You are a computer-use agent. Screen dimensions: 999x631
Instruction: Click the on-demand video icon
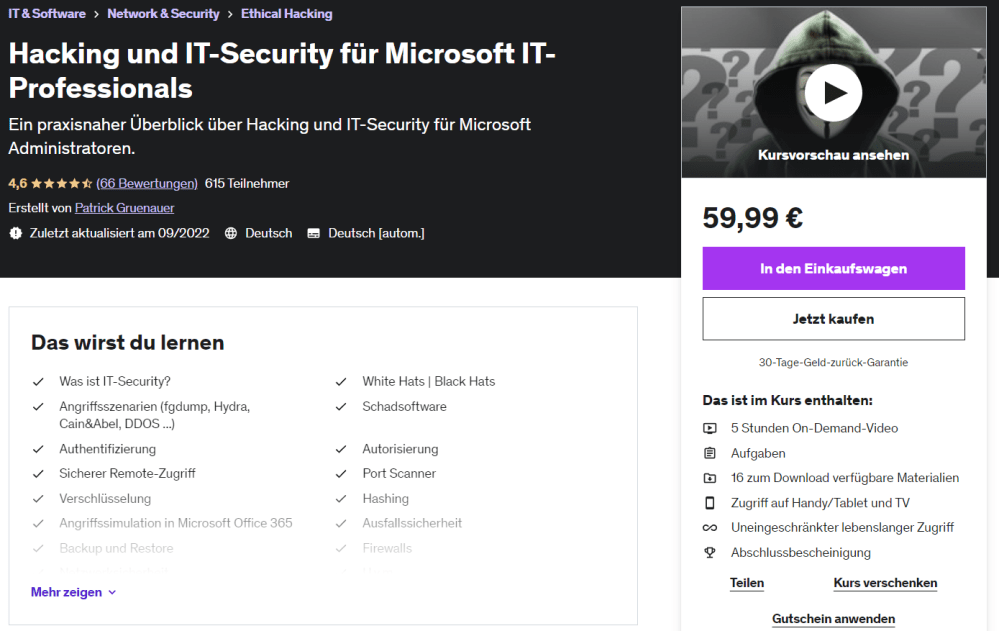click(710, 428)
